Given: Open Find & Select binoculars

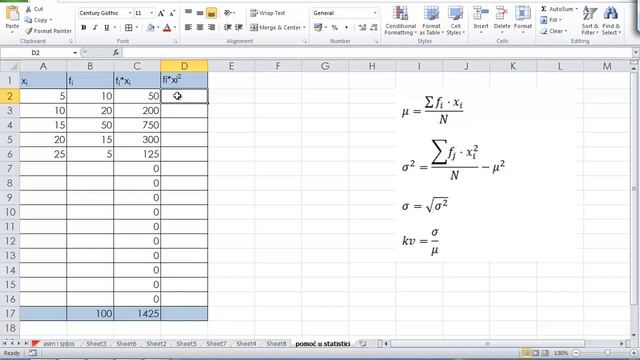Looking at the screenshot, I should point(611,20).
